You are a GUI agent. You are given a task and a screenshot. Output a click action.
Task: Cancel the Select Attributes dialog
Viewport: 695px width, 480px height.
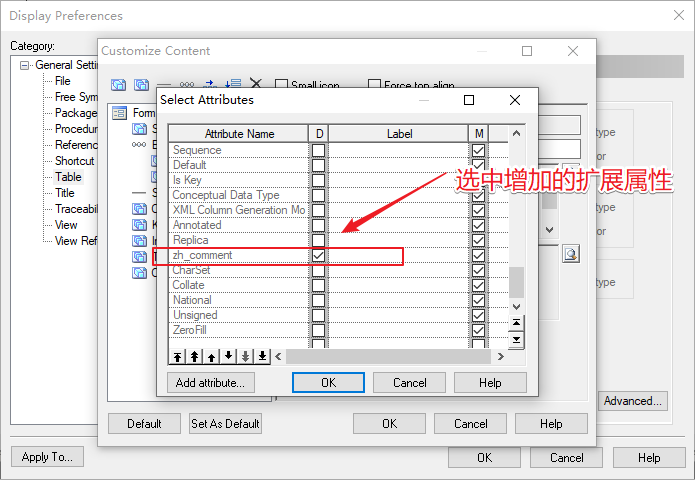pyautogui.click(x=410, y=382)
